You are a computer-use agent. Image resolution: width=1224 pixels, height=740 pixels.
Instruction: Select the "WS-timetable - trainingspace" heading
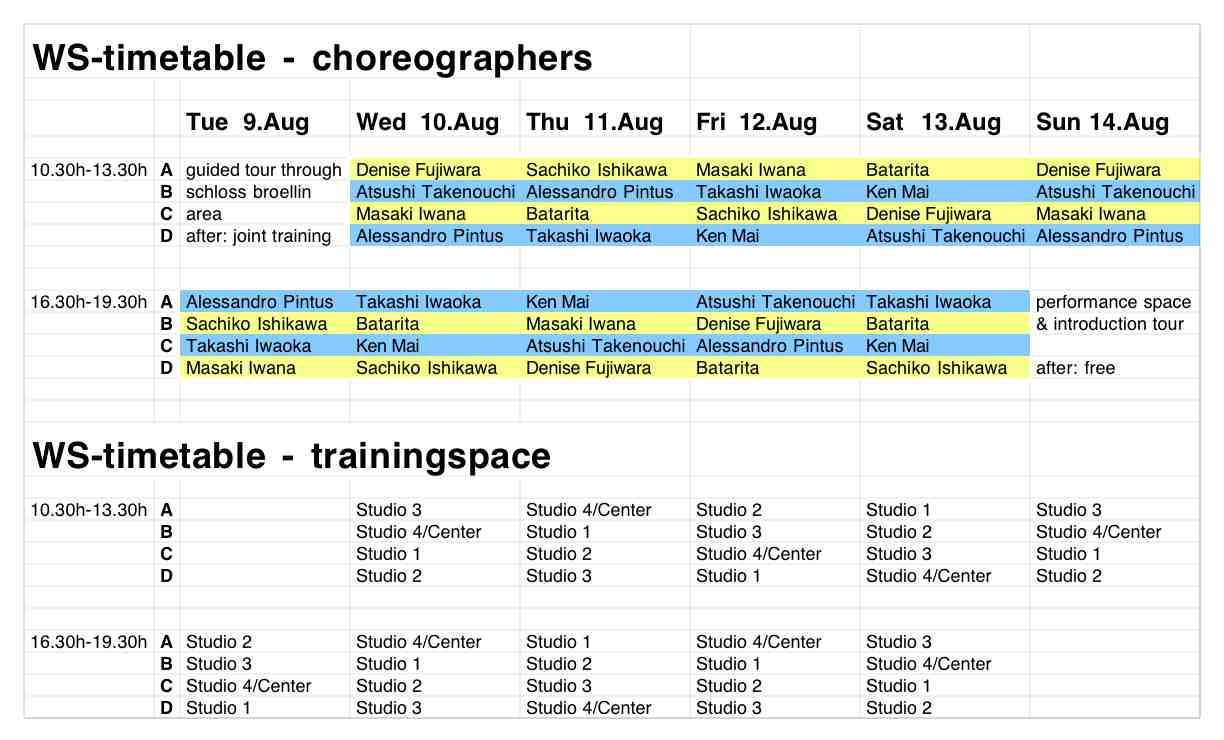click(x=291, y=456)
